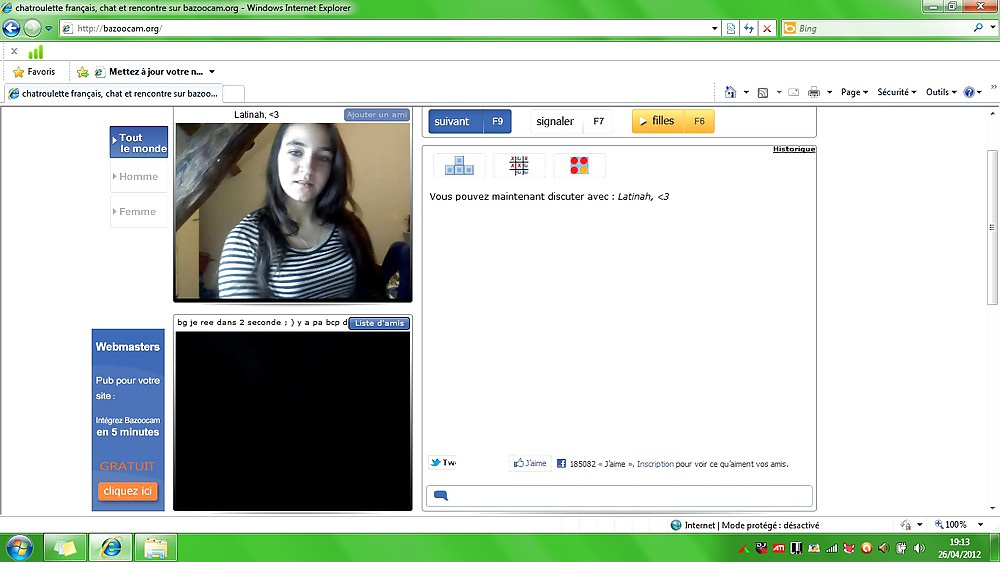Image resolution: width=1000 pixels, height=562 pixels.
Task: Select the 'Tout le monde' filter
Action: click(138, 142)
